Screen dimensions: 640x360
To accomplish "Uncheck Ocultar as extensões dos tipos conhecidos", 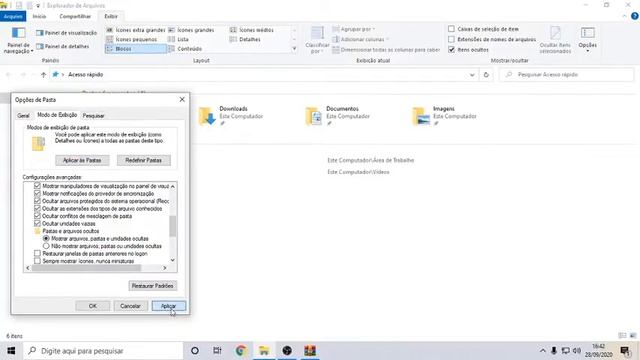I will [37, 209].
